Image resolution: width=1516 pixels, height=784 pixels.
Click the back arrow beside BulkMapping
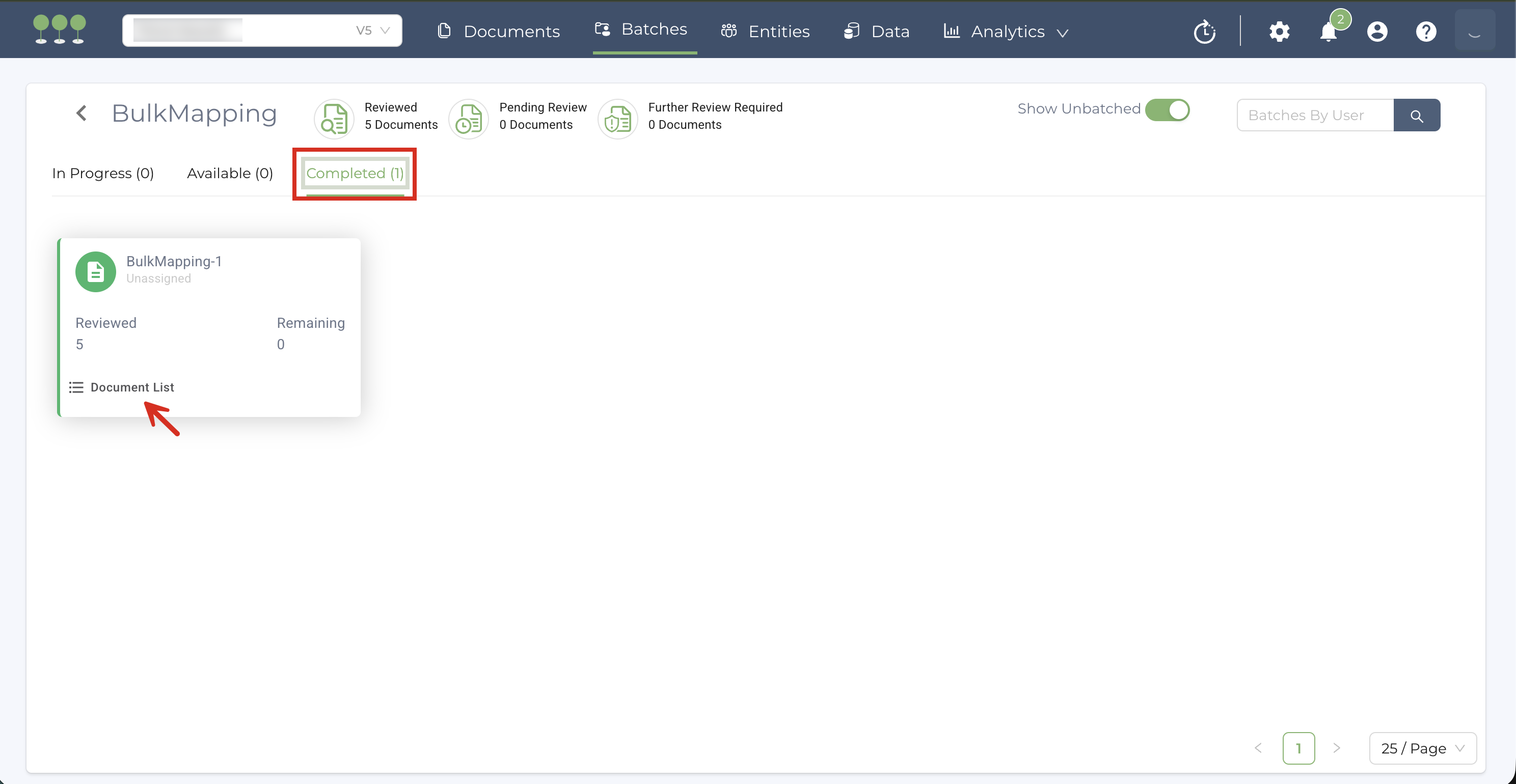[82, 113]
